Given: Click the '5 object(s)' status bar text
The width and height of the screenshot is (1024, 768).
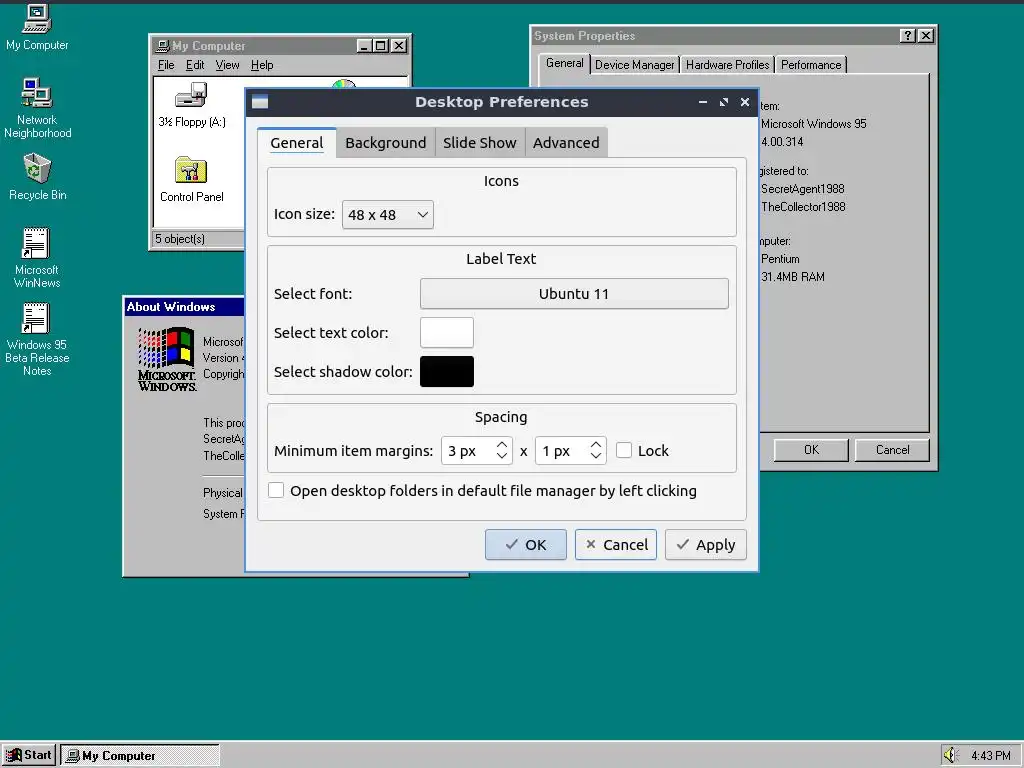Looking at the screenshot, I should tap(180, 239).
